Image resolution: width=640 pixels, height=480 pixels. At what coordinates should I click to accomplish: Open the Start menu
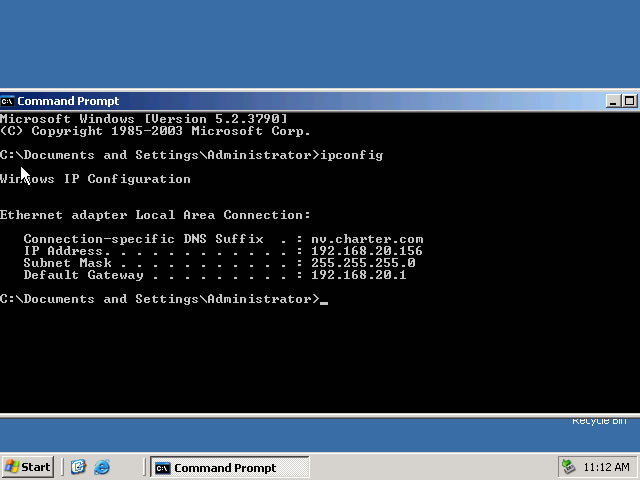27,467
